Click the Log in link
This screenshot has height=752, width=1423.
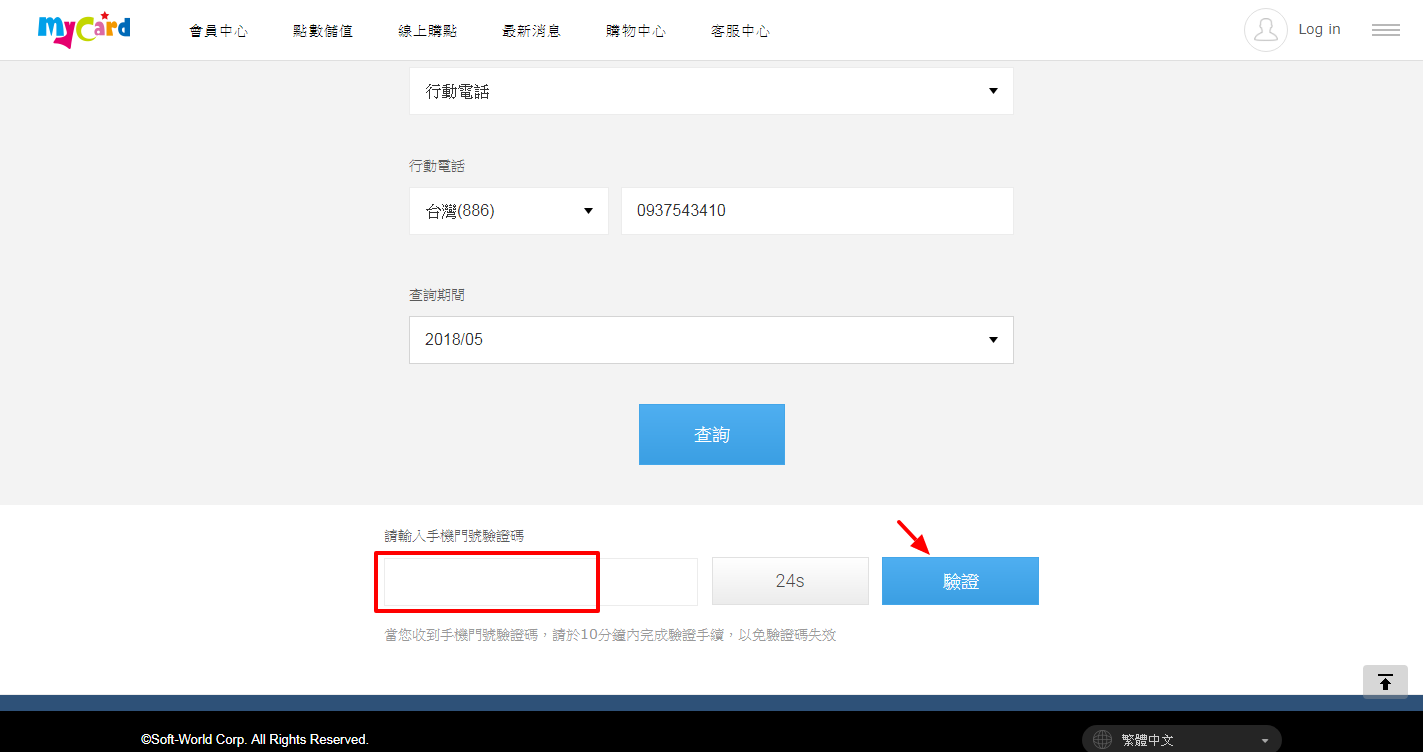1319,29
